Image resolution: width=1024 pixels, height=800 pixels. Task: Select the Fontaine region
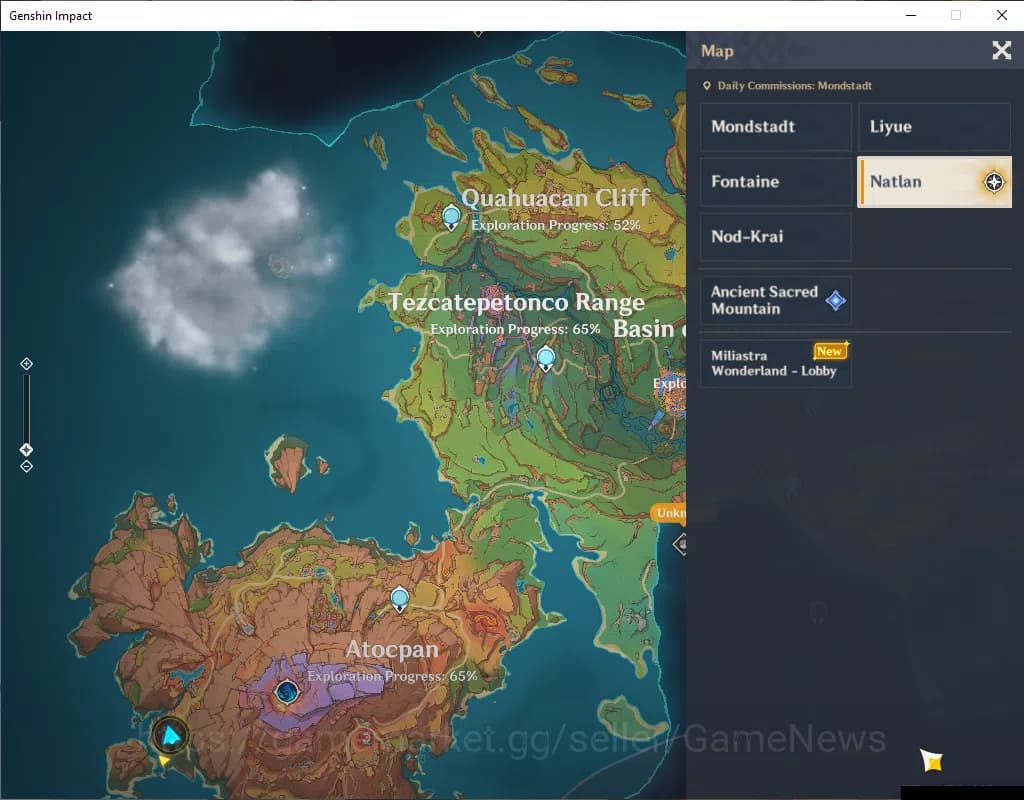tap(776, 182)
